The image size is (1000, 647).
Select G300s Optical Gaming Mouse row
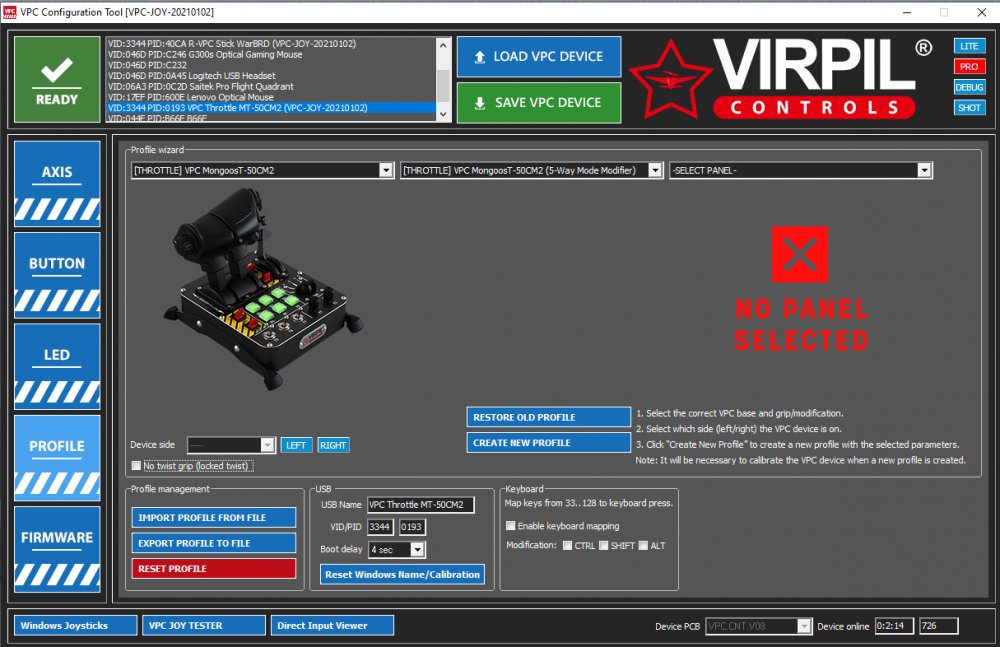click(x=271, y=54)
